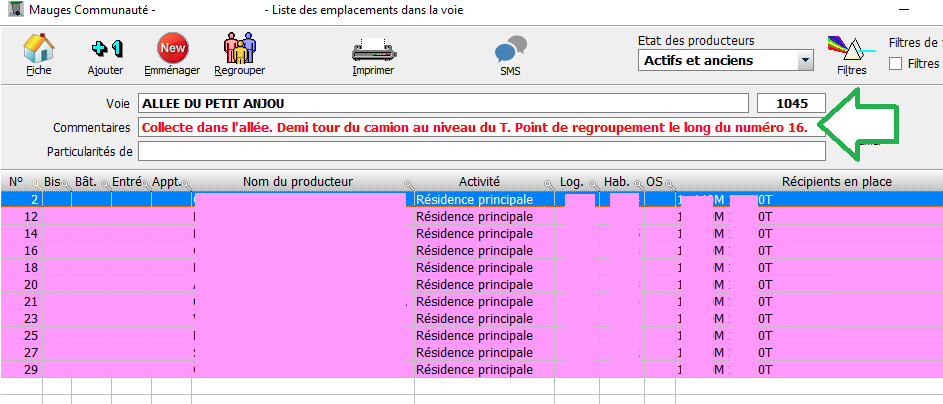
Task: Click the Nom du producteur column search icon
Action: tap(408, 184)
